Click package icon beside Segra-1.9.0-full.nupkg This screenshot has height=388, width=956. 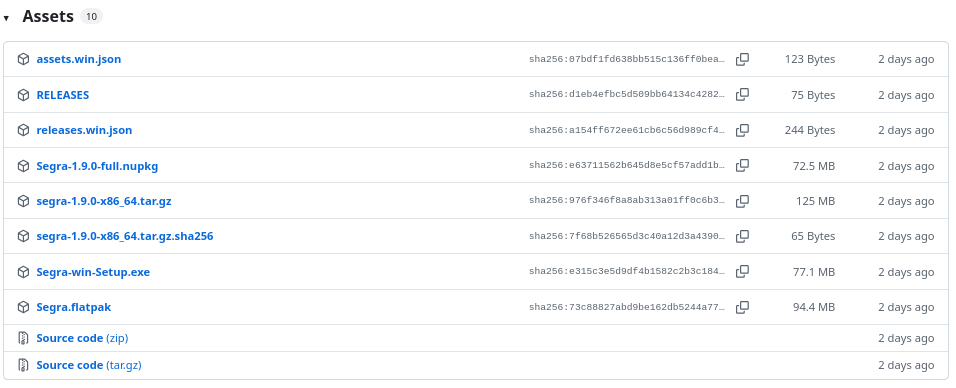[23, 166]
